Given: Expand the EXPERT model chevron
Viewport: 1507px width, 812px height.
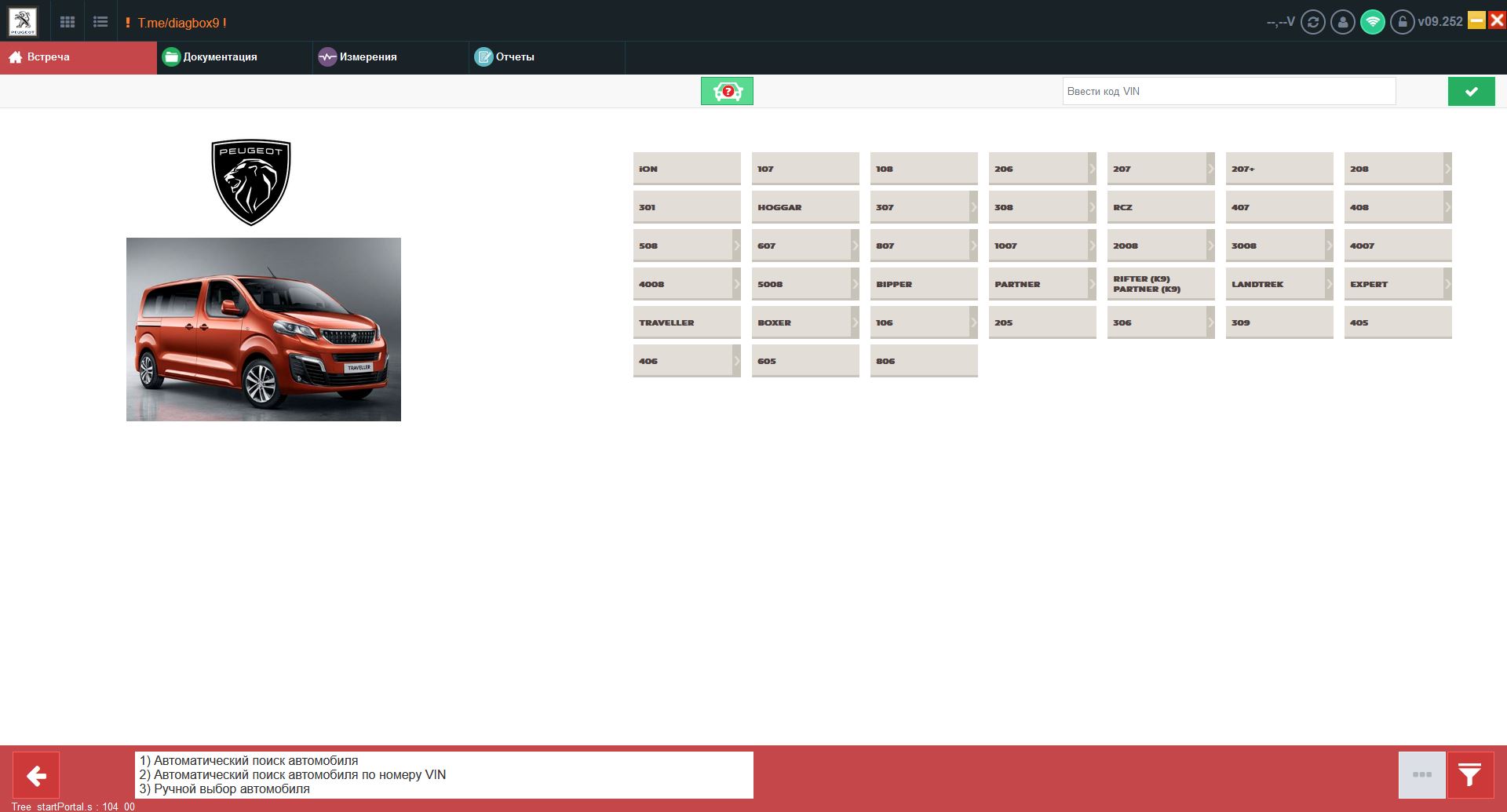Looking at the screenshot, I should (1447, 284).
